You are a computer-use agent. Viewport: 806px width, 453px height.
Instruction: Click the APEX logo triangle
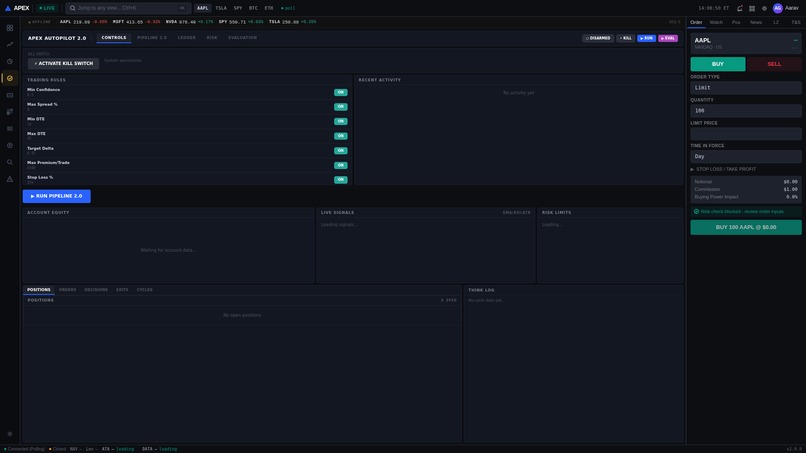8,8
